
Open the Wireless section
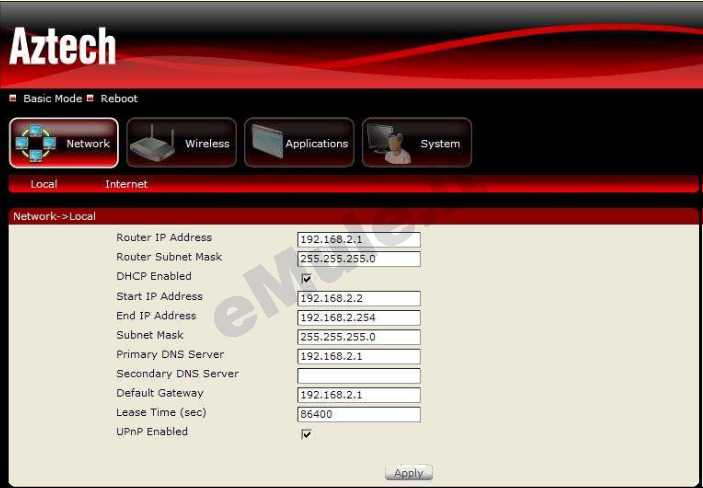pyautogui.click(x=182, y=143)
